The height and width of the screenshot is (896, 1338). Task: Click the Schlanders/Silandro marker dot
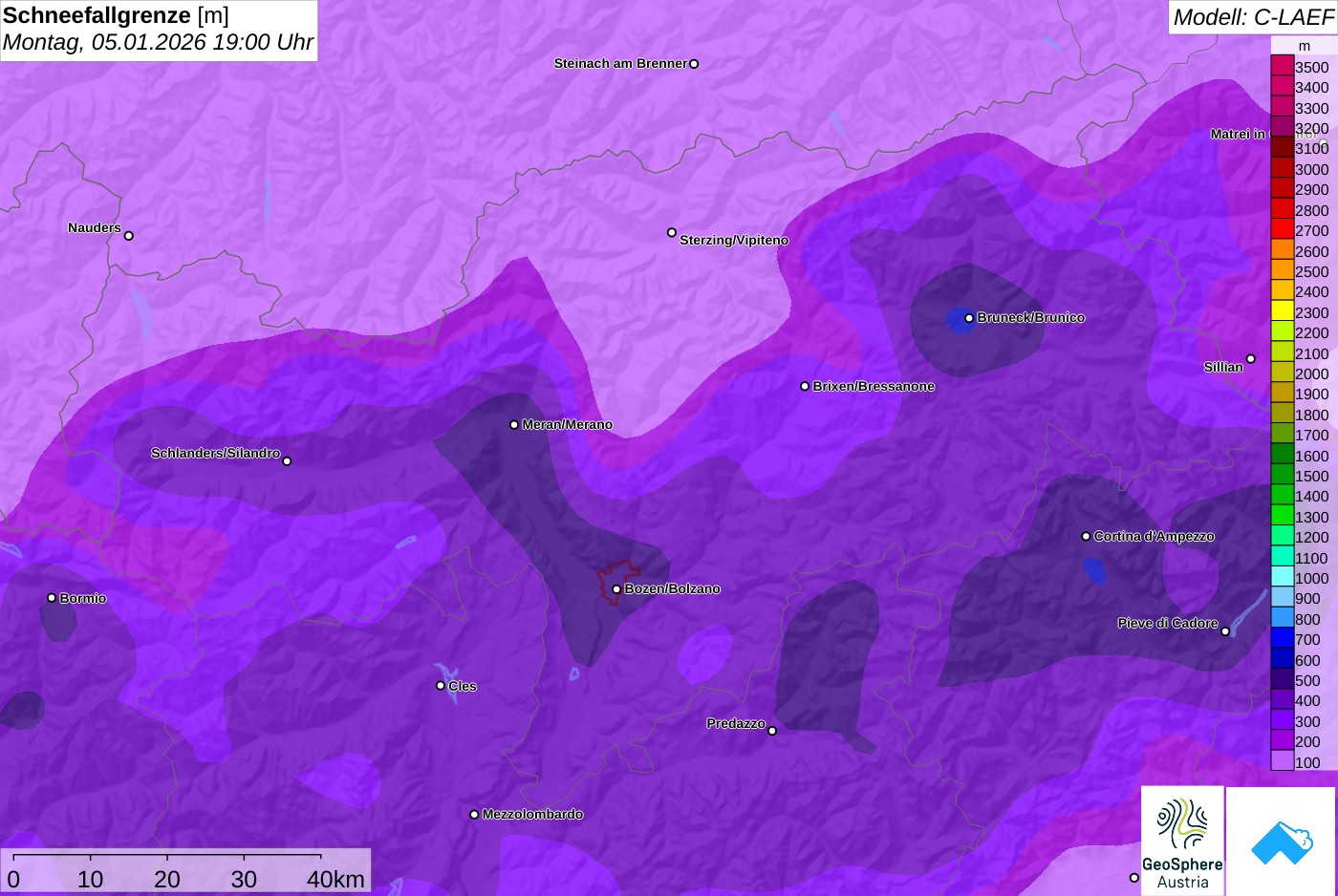click(287, 461)
